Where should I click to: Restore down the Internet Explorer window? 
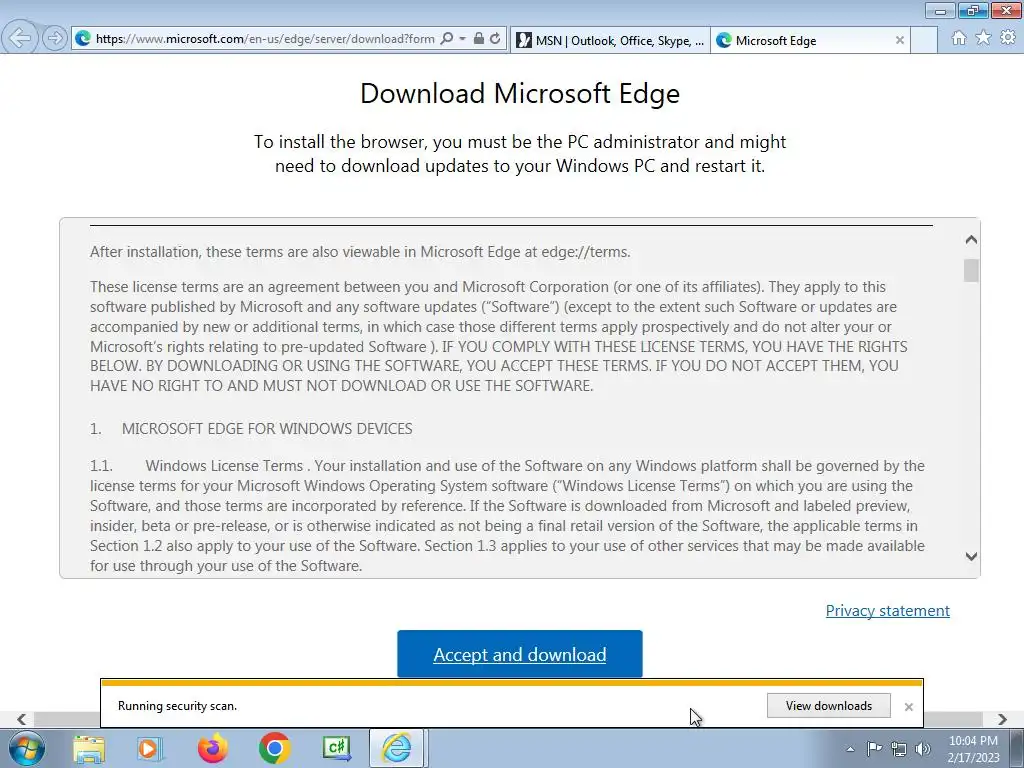pyautogui.click(x=973, y=11)
